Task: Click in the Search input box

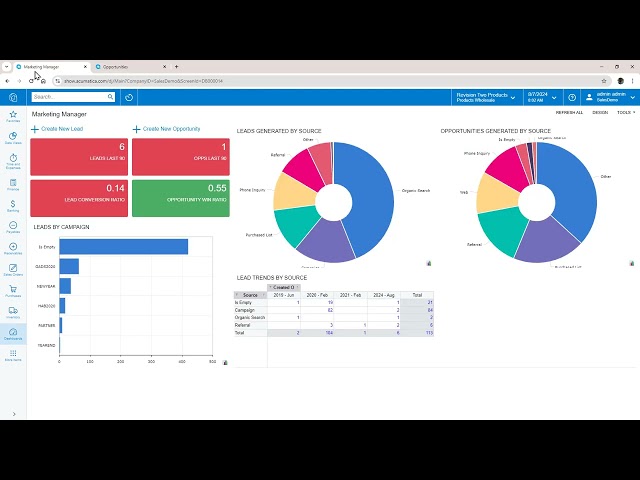Action: tap(69, 97)
